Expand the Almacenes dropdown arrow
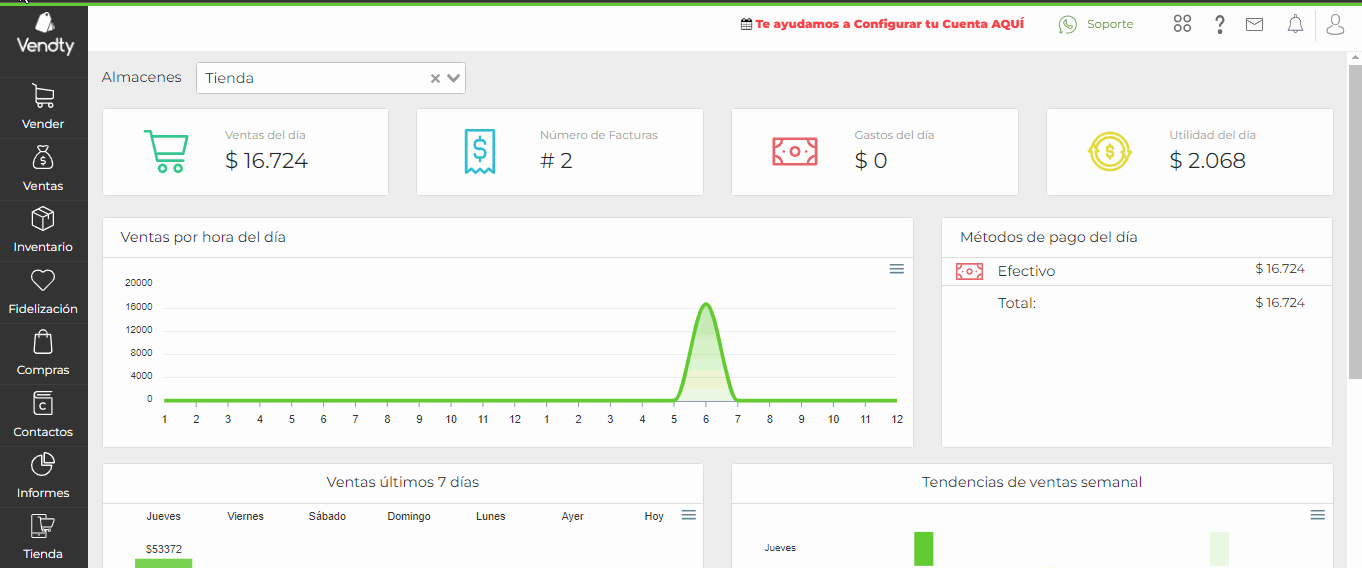Screen dimensions: 1362x568 pyautogui.click(x=454, y=78)
